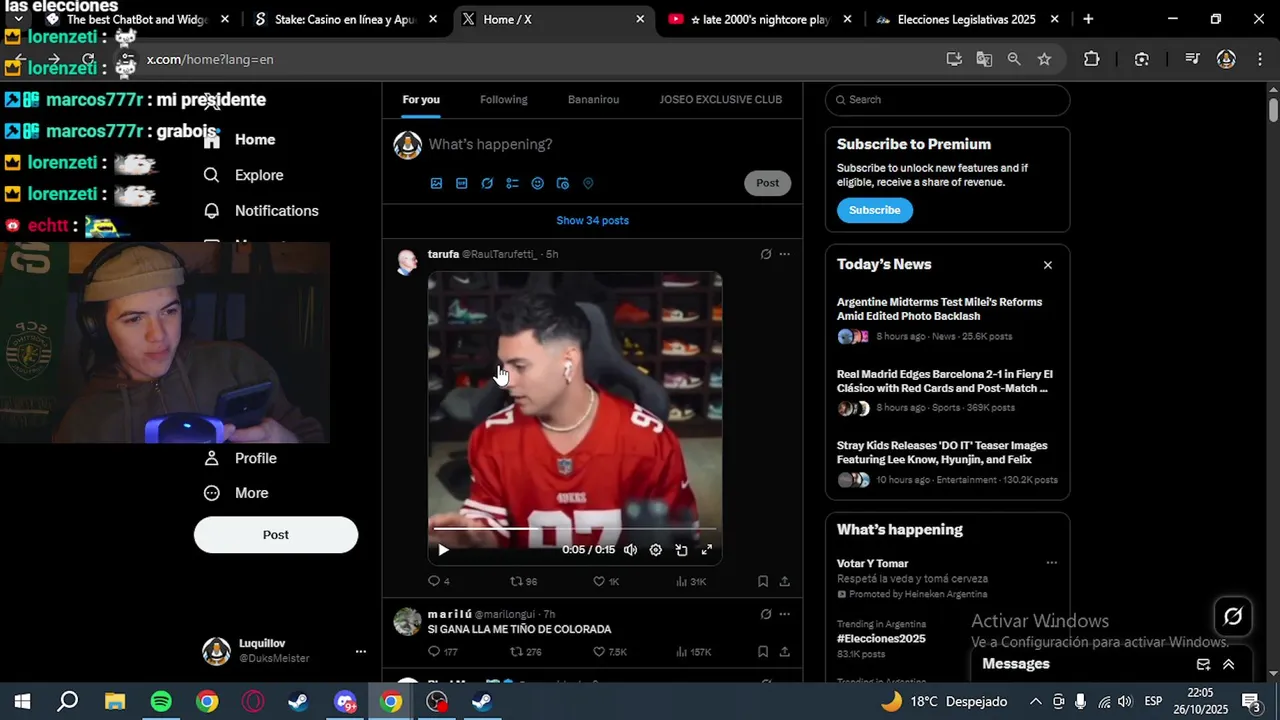Open Spotify from the taskbar
1280x720 pixels.
[x=161, y=702]
